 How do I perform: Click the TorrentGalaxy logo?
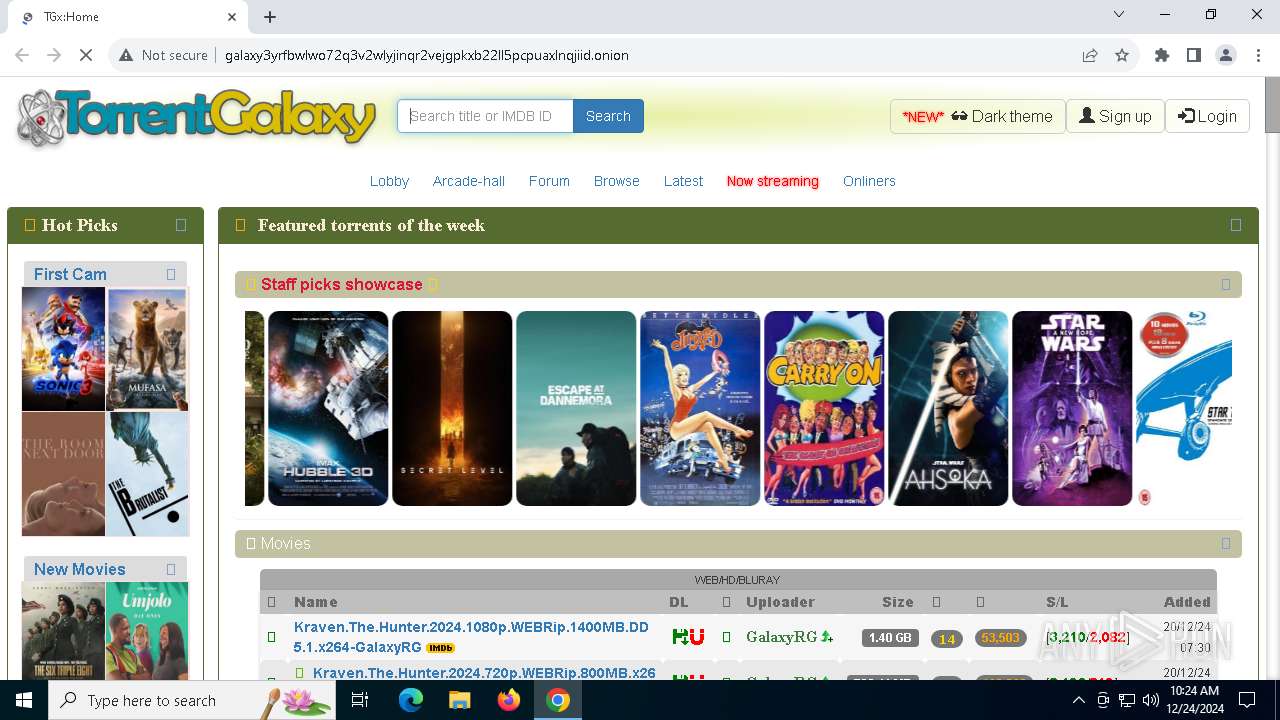click(196, 118)
